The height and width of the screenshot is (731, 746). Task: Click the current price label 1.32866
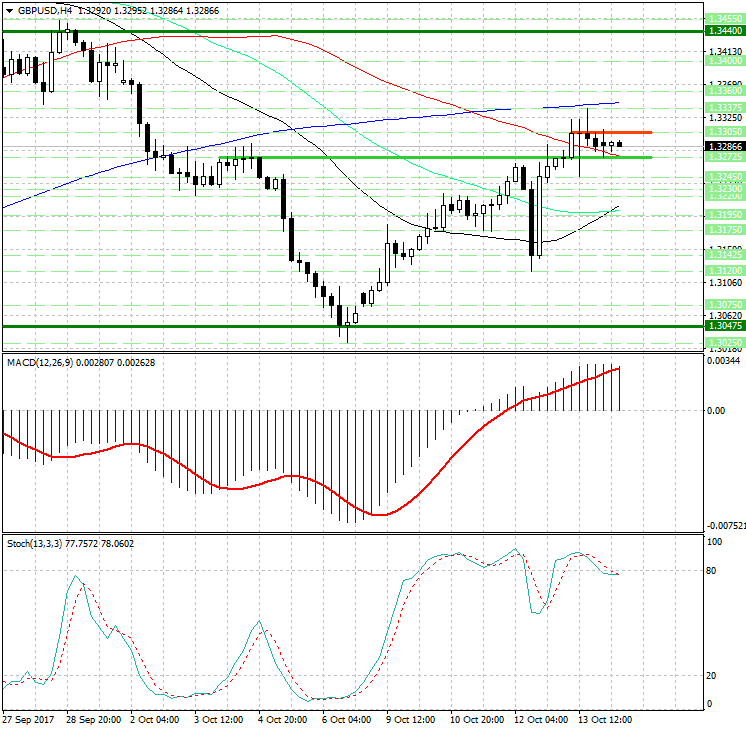725,147
